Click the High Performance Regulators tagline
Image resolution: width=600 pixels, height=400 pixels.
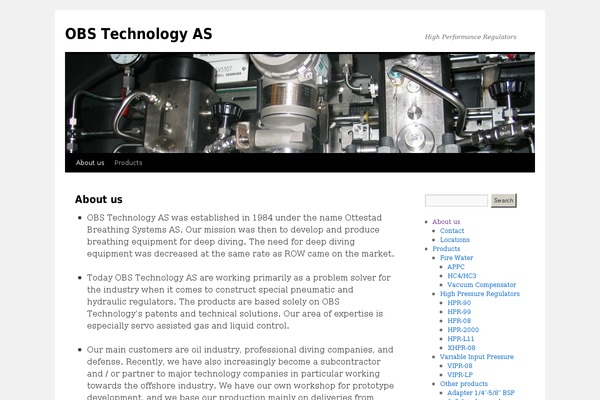[470, 37]
